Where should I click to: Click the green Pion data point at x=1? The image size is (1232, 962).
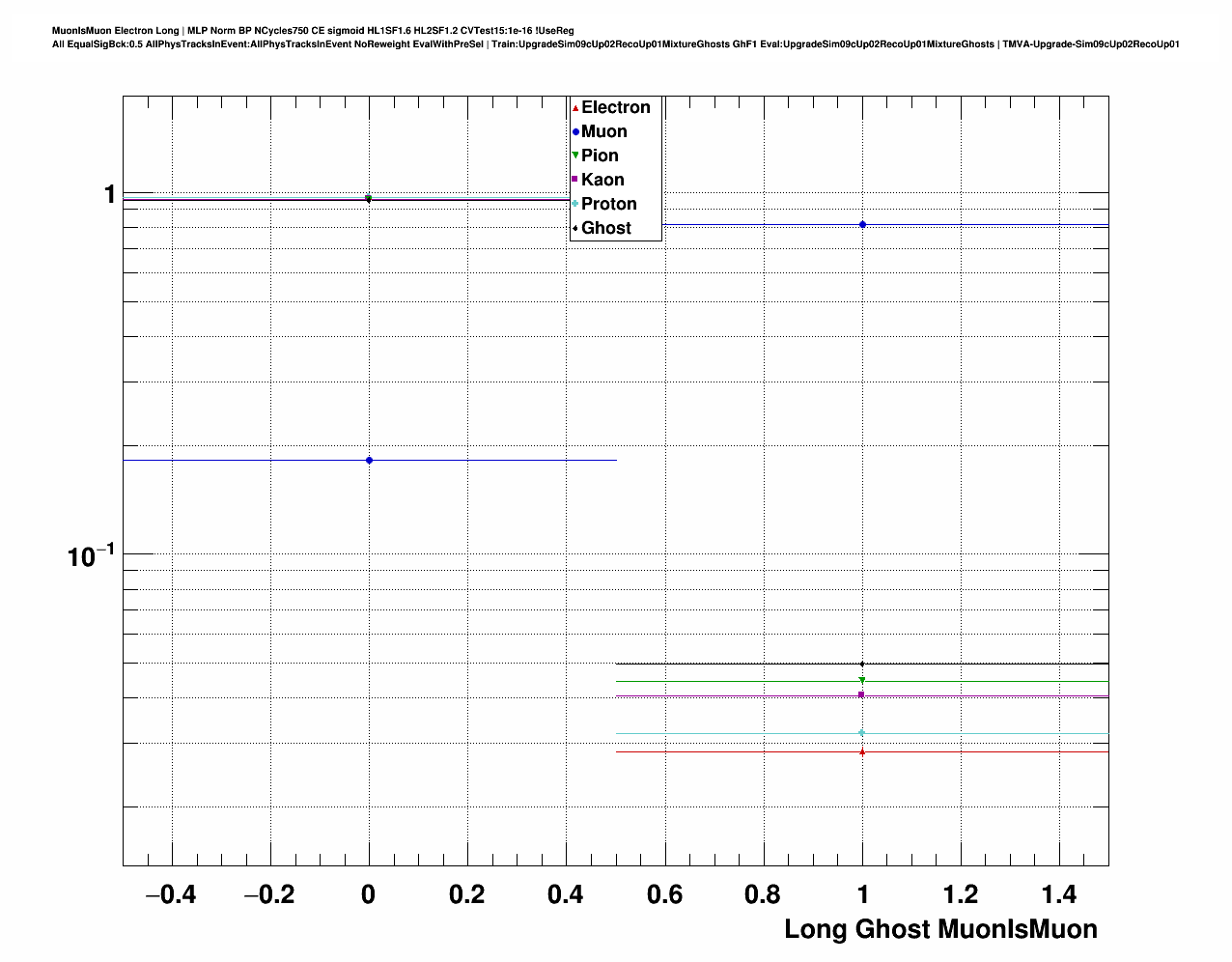point(862,681)
